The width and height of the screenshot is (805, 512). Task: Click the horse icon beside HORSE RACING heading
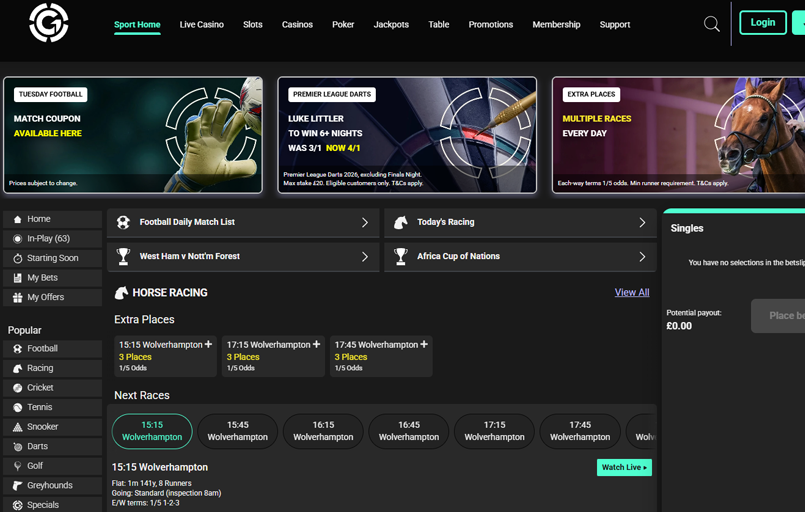point(121,293)
